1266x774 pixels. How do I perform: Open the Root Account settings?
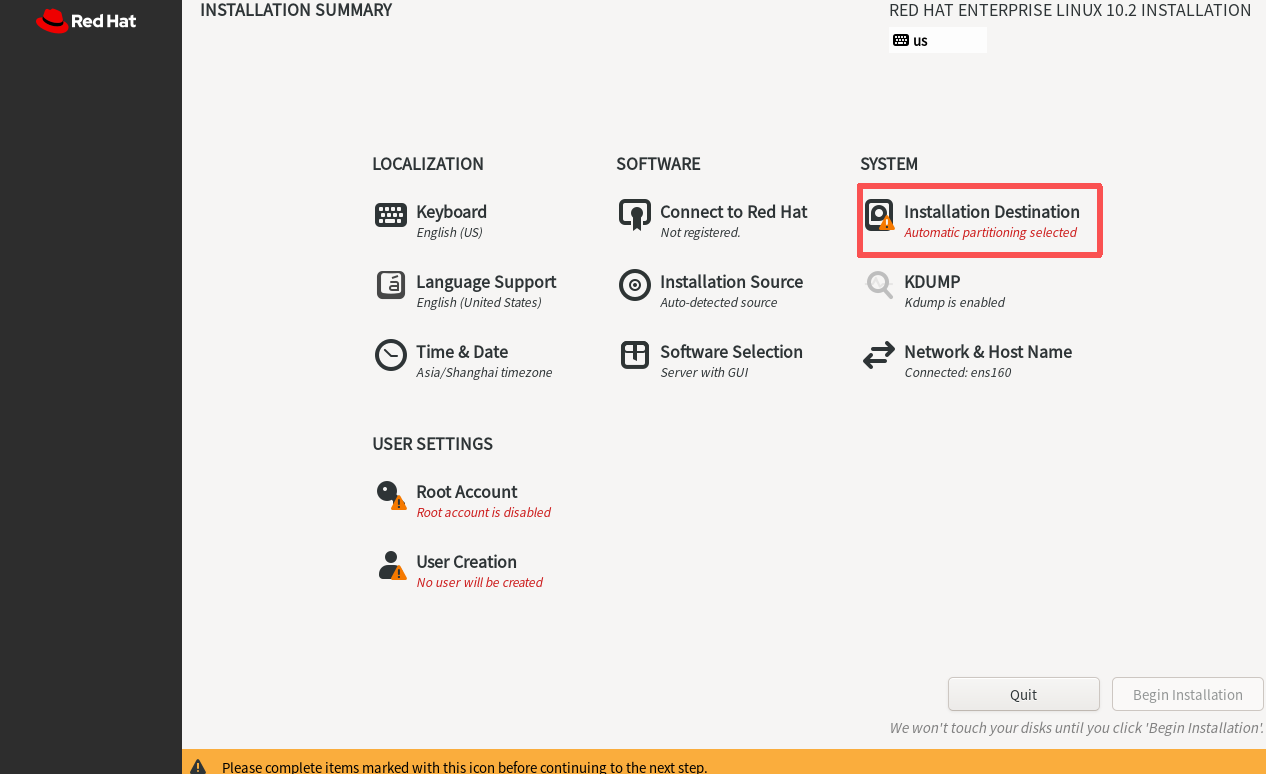click(x=463, y=501)
